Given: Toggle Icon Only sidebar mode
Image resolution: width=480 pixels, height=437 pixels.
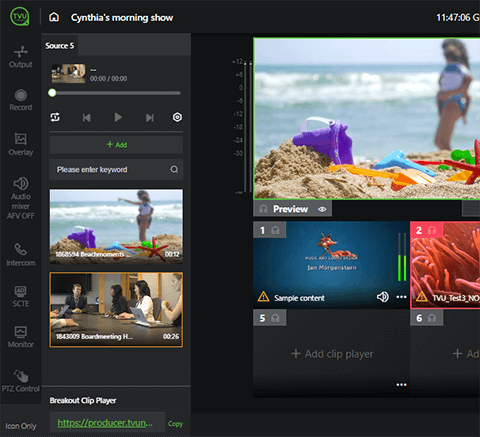Looking at the screenshot, I should click(x=21, y=426).
